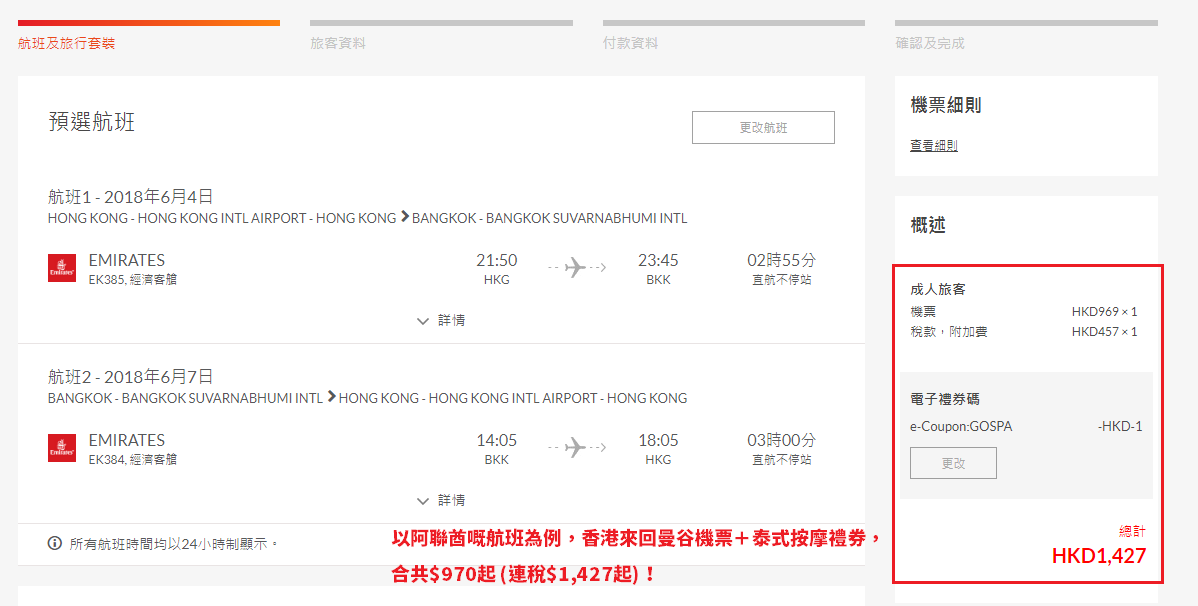Image resolution: width=1198 pixels, height=606 pixels.
Task: Click the EK384, 經濟客艙 text
Action: pos(133,460)
